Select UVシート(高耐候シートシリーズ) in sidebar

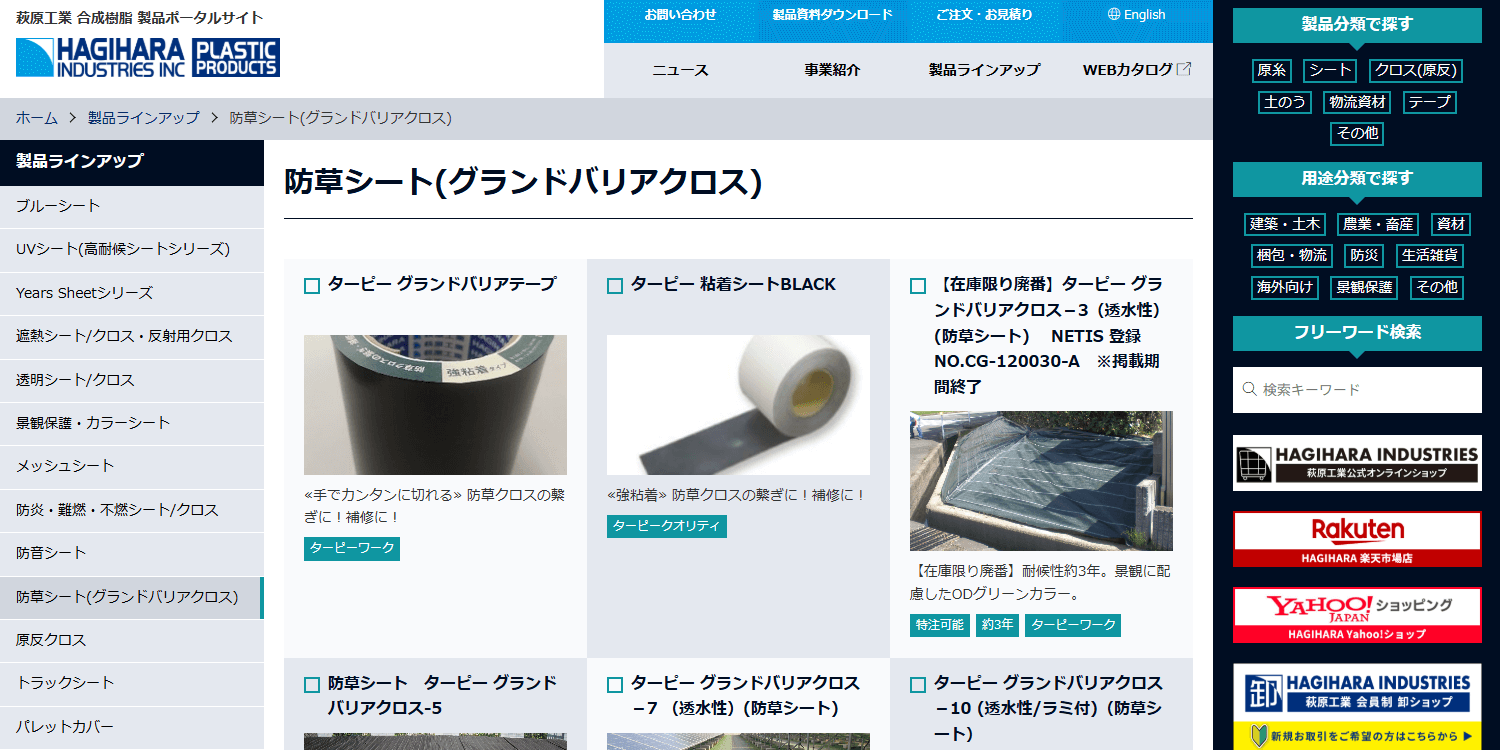[132, 249]
